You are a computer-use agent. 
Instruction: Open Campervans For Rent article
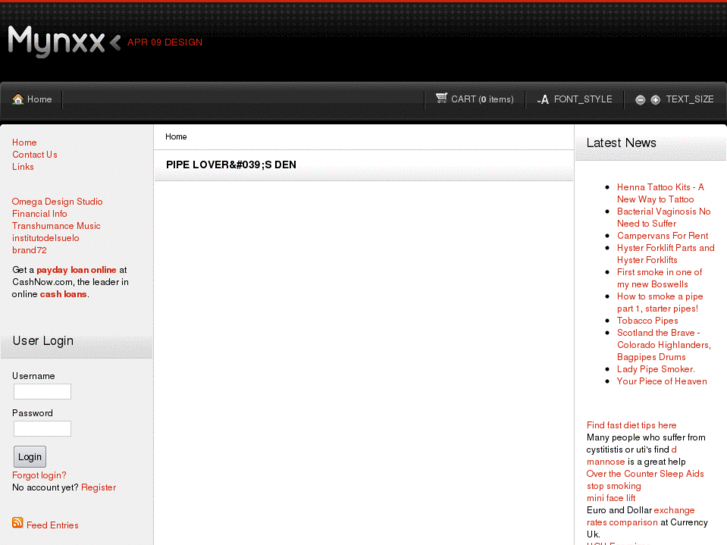coord(663,235)
